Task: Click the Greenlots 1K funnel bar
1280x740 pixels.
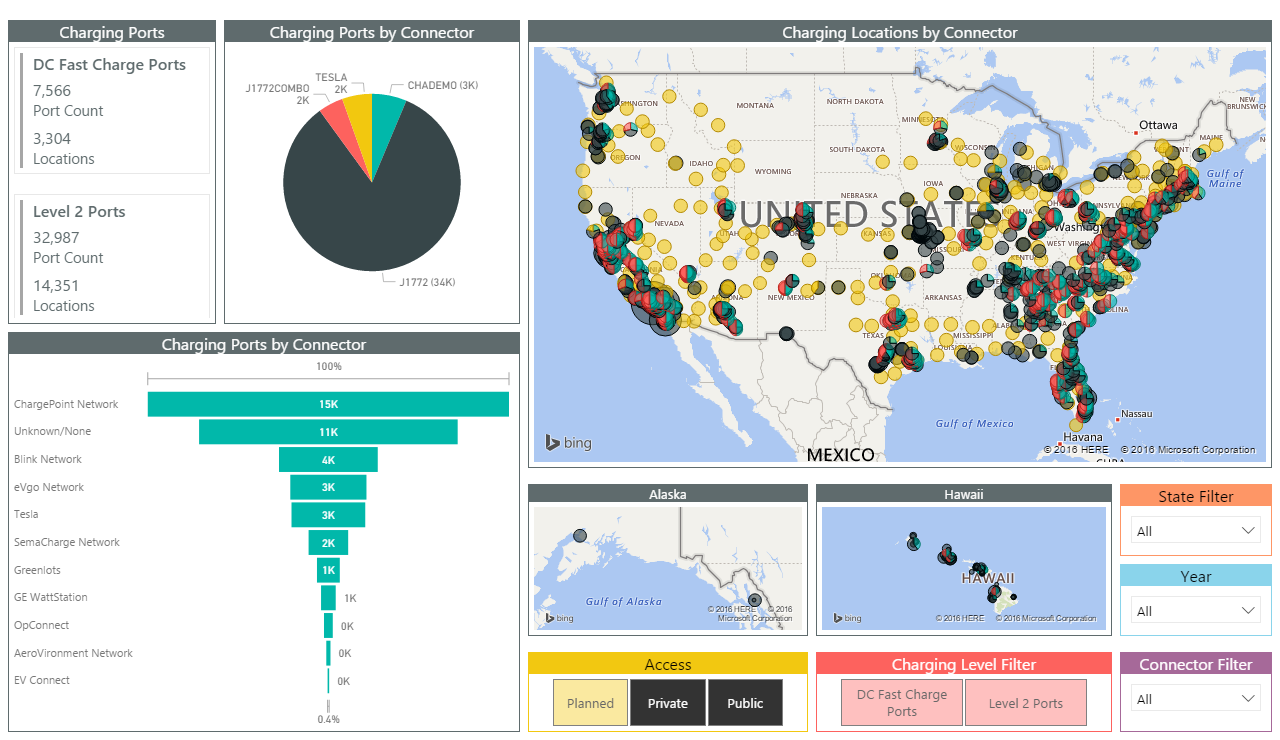Action: click(328, 570)
